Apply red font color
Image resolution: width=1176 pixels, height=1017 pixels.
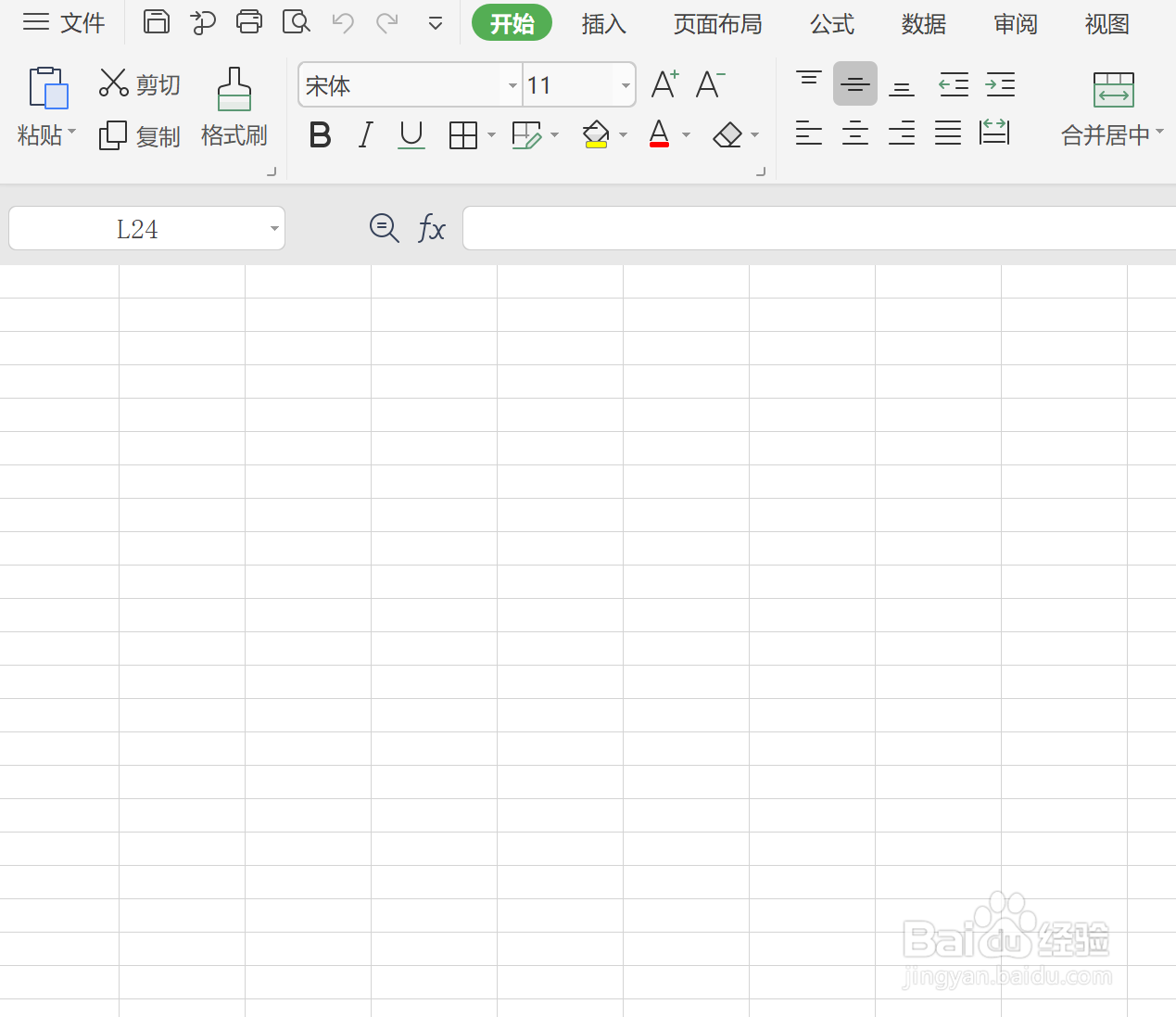click(659, 134)
